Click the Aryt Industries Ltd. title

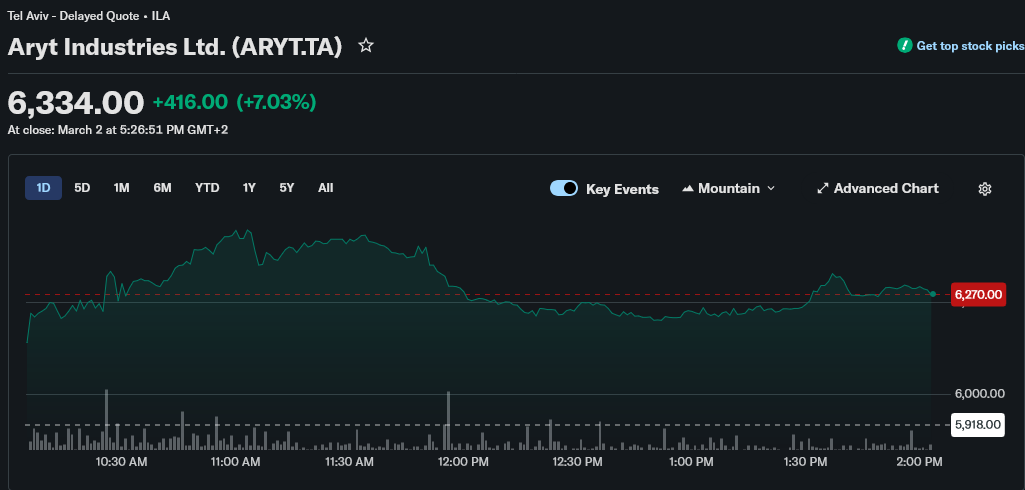tap(175, 47)
